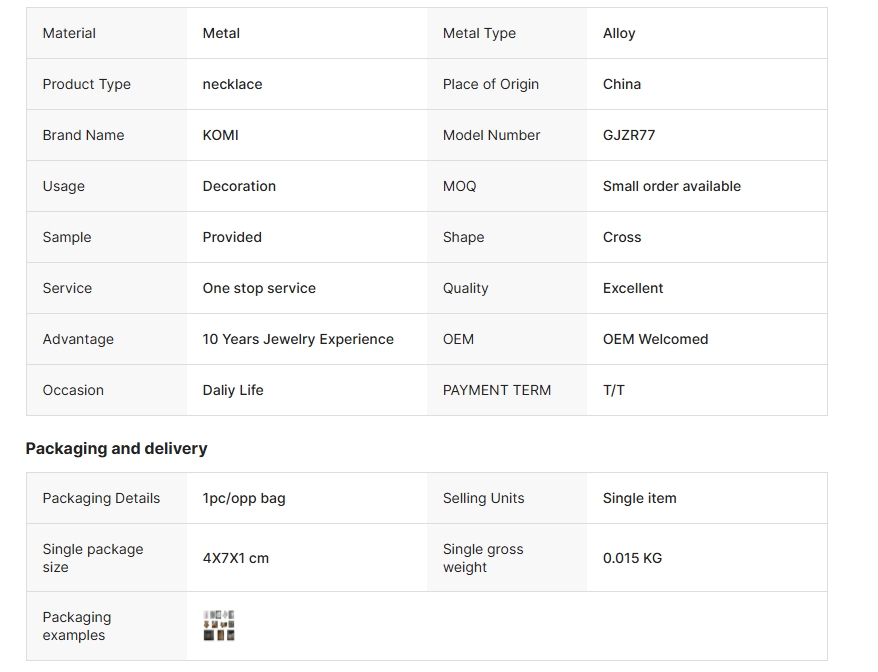Viewport: 878px width, 672px height.
Task: Click the 10 Years Jewelry Experience text
Action: 297,339
